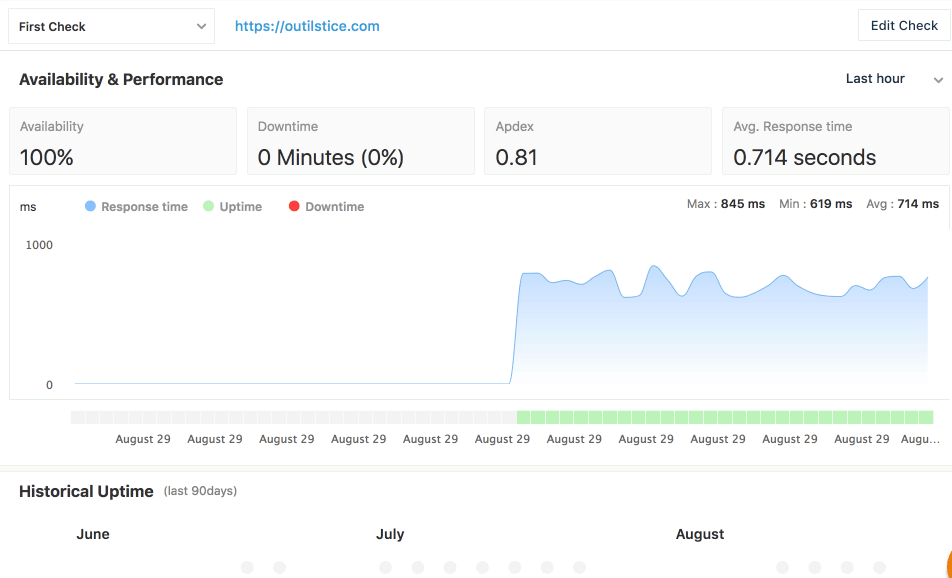
Task: Toggle the Downtime legend item
Action: 326,206
